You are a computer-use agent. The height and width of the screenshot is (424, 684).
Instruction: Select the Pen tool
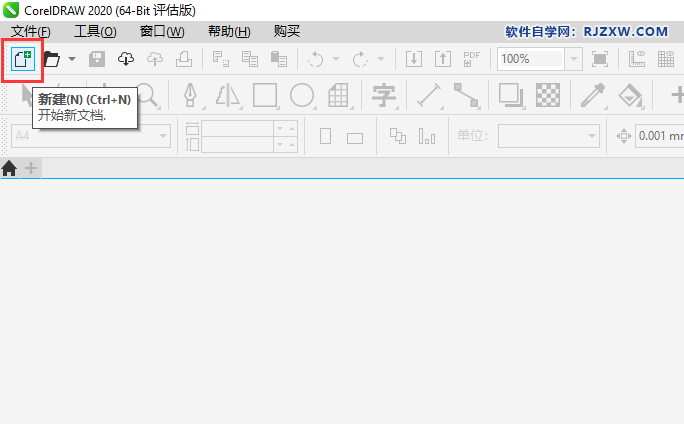click(x=190, y=95)
